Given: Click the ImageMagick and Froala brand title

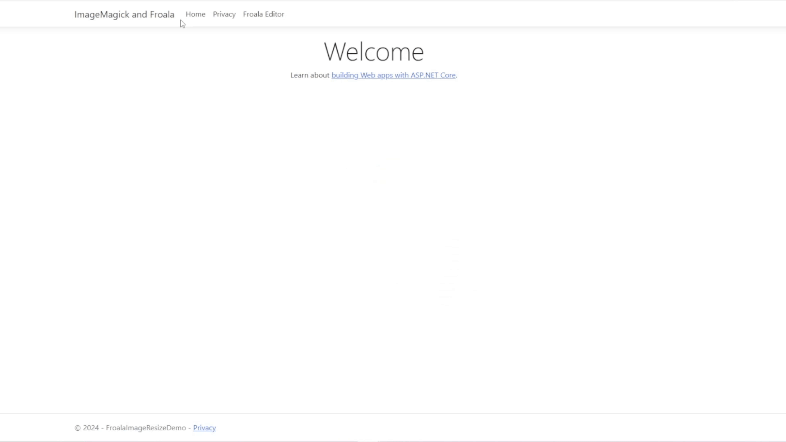Looking at the screenshot, I should coord(124,14).
